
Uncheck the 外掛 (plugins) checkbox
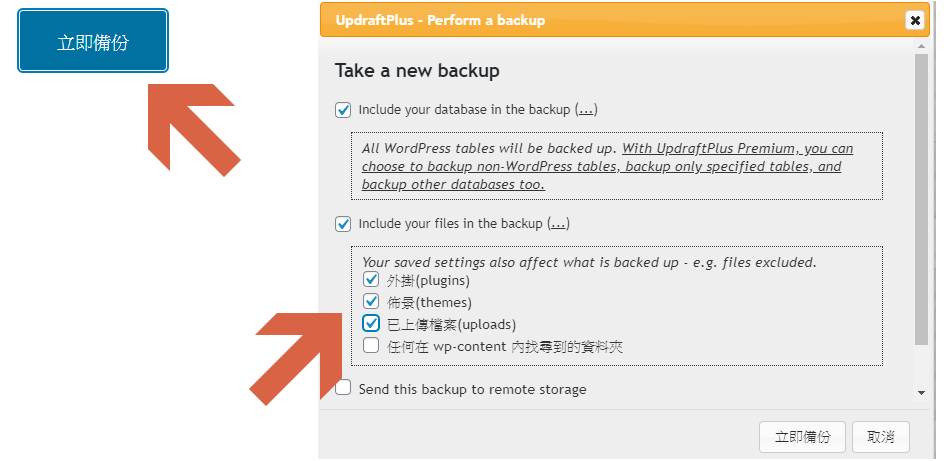pyautogui.click(x=371, y=280)
